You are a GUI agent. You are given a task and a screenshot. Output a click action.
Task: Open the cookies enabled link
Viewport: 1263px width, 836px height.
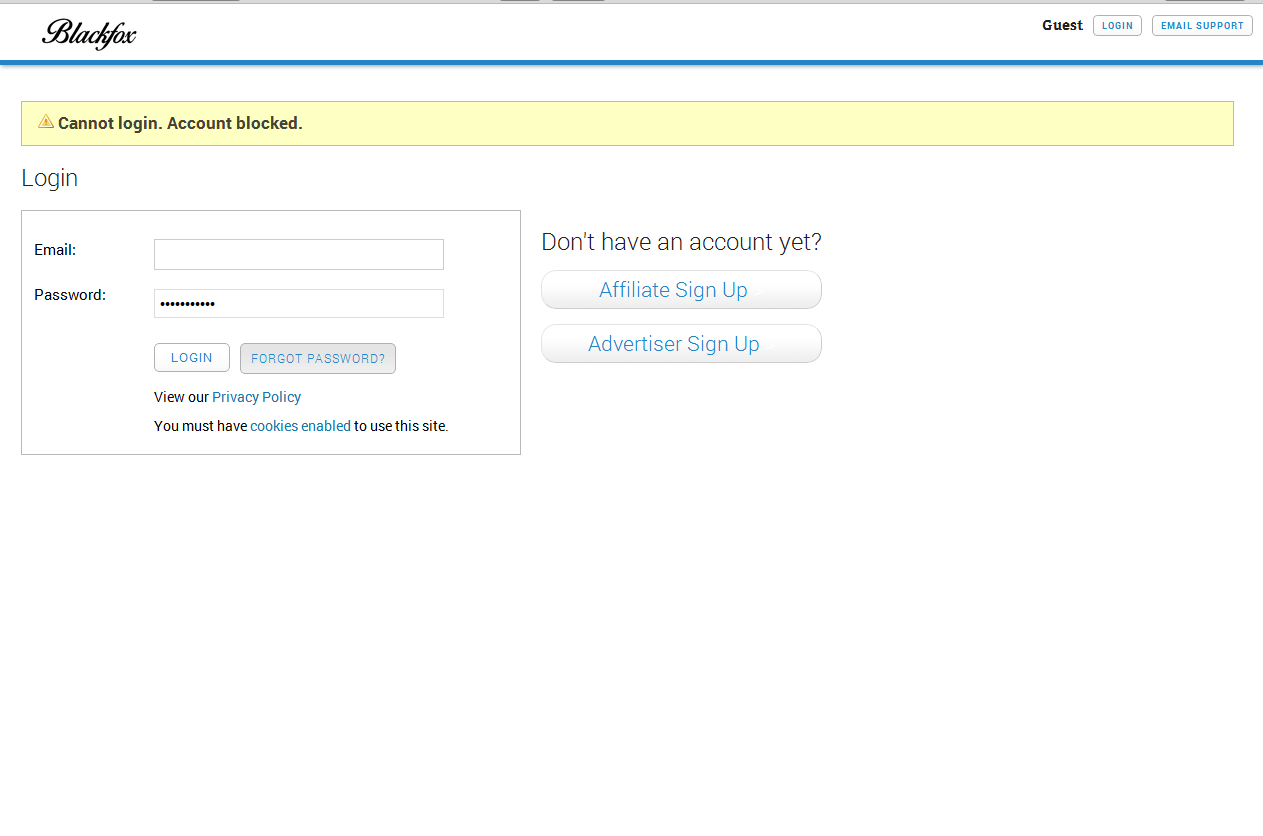tap(300, 426)
